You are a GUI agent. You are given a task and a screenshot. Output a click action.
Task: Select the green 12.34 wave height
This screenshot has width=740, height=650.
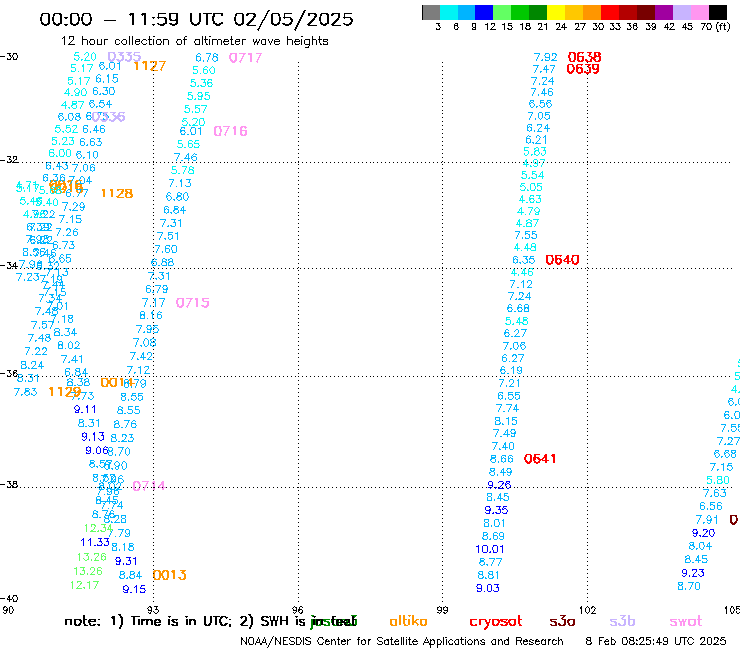click(98, 528)
